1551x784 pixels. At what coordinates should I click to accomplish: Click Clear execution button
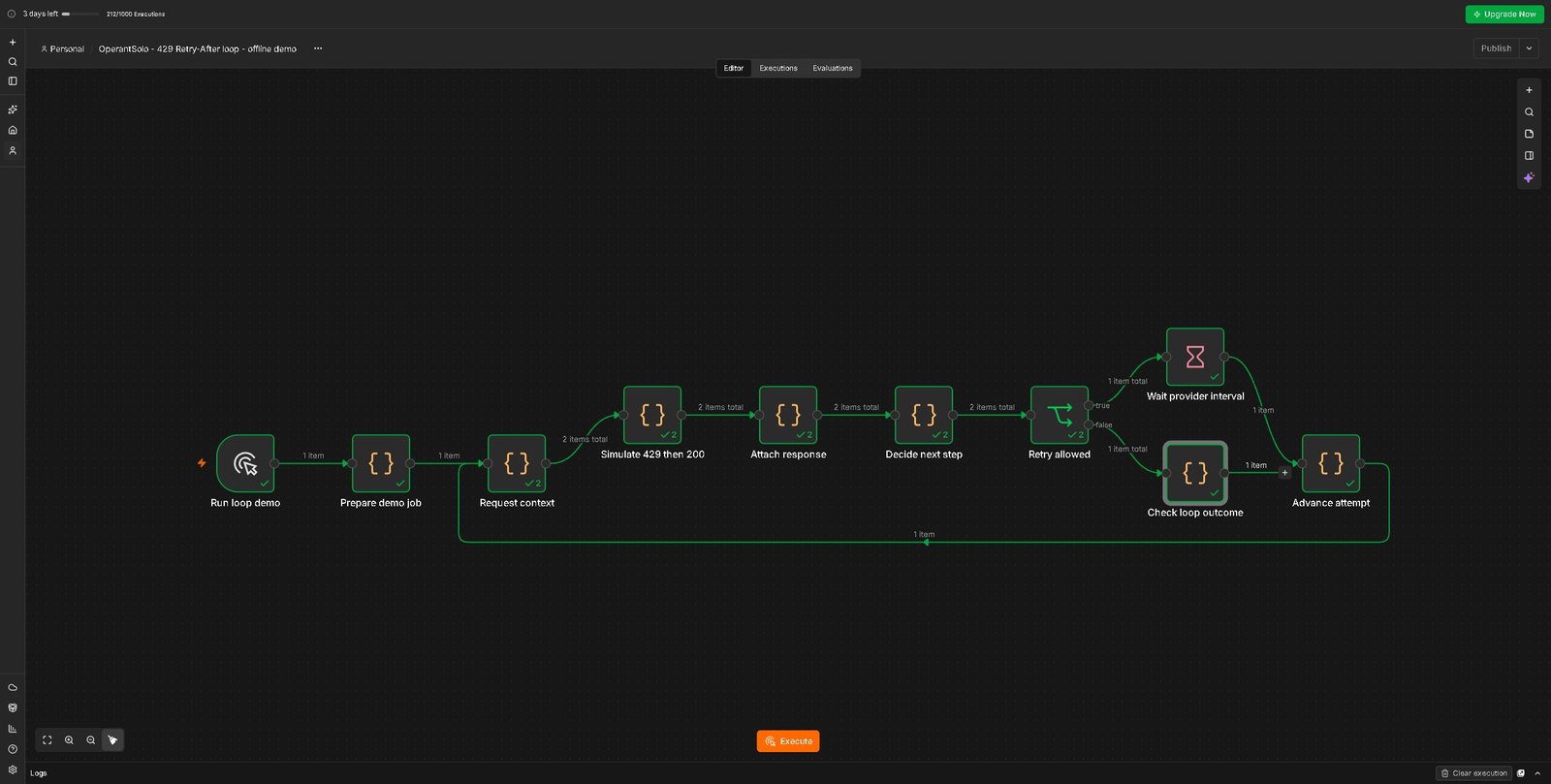tap(1474, 773)
